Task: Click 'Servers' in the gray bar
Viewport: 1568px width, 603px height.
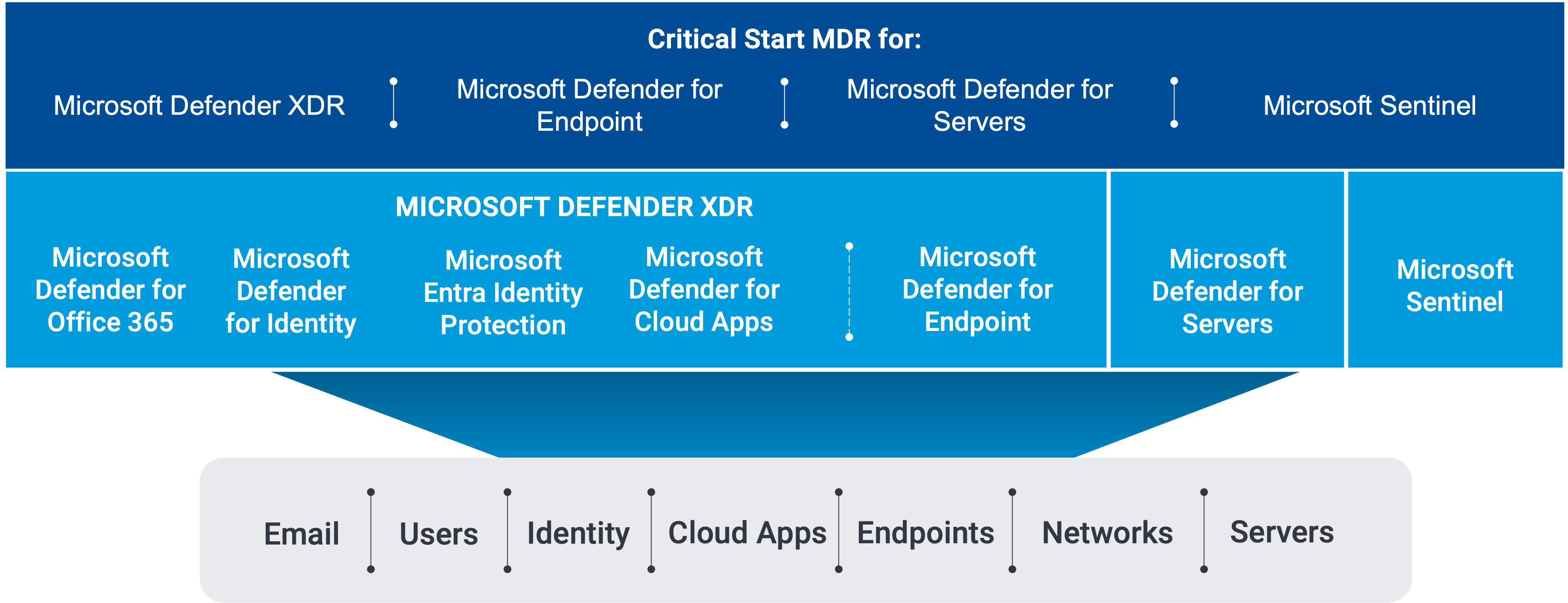Action: pos(1282,532)
